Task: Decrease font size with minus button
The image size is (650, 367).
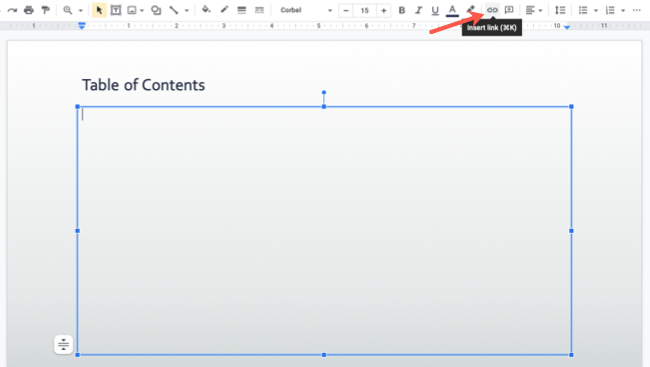Action: [x=346, y=10]
